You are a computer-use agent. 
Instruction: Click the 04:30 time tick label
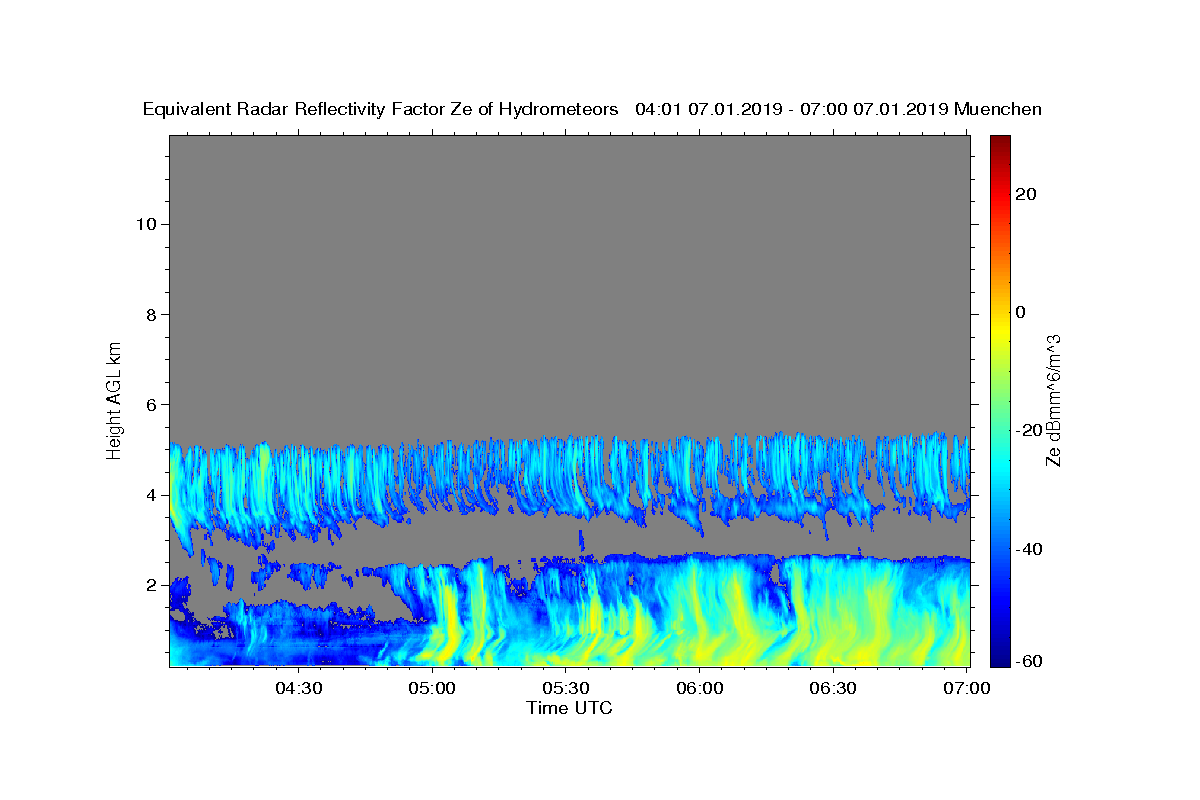(299, 688)
